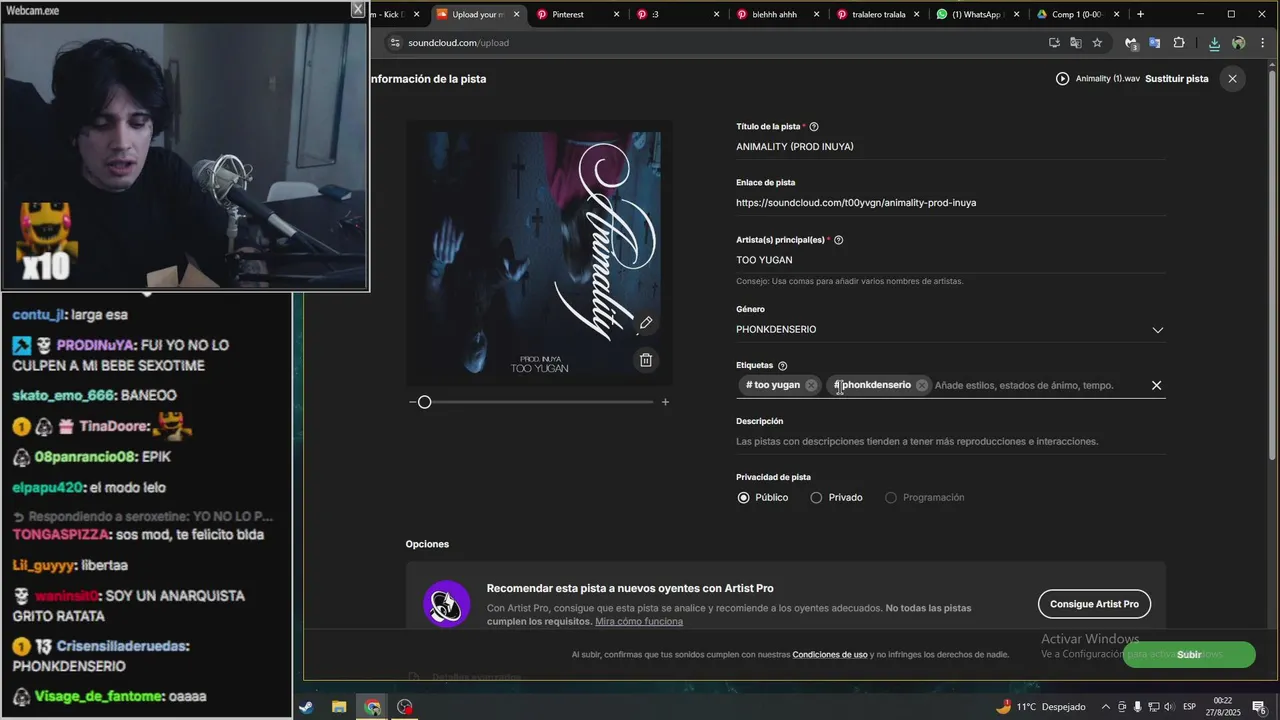
Task: Click the Título de la pista input field
Action: 950,147
